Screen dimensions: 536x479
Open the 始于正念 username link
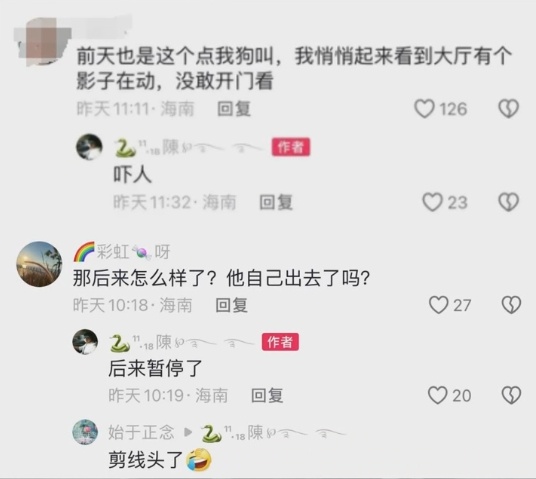pos(141,432)
